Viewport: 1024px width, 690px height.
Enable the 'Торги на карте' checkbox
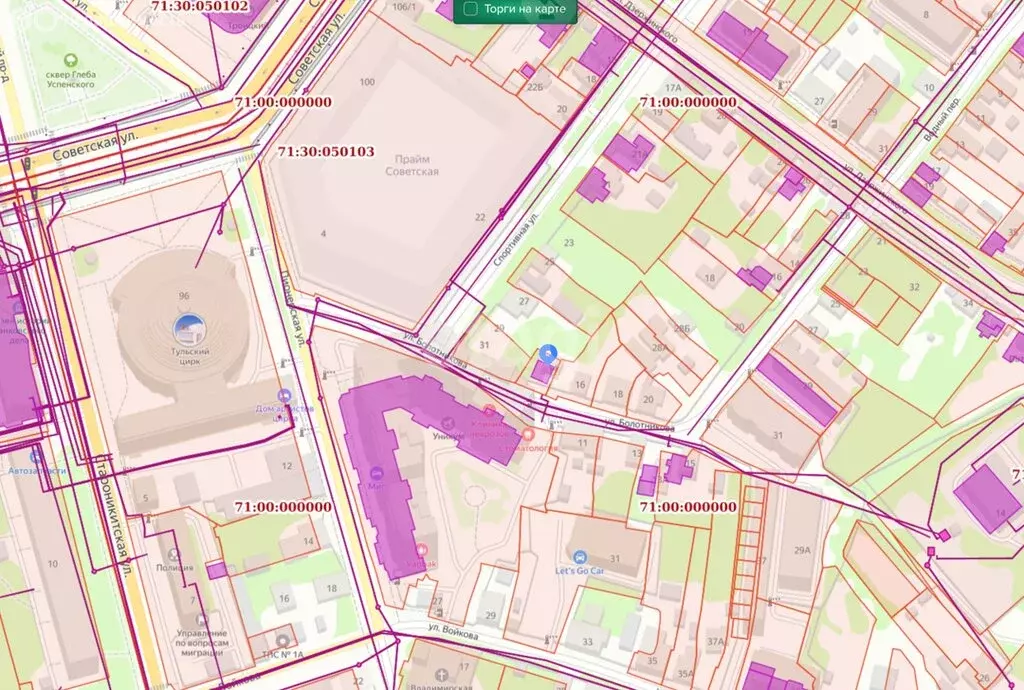click(x=470, y=10)
